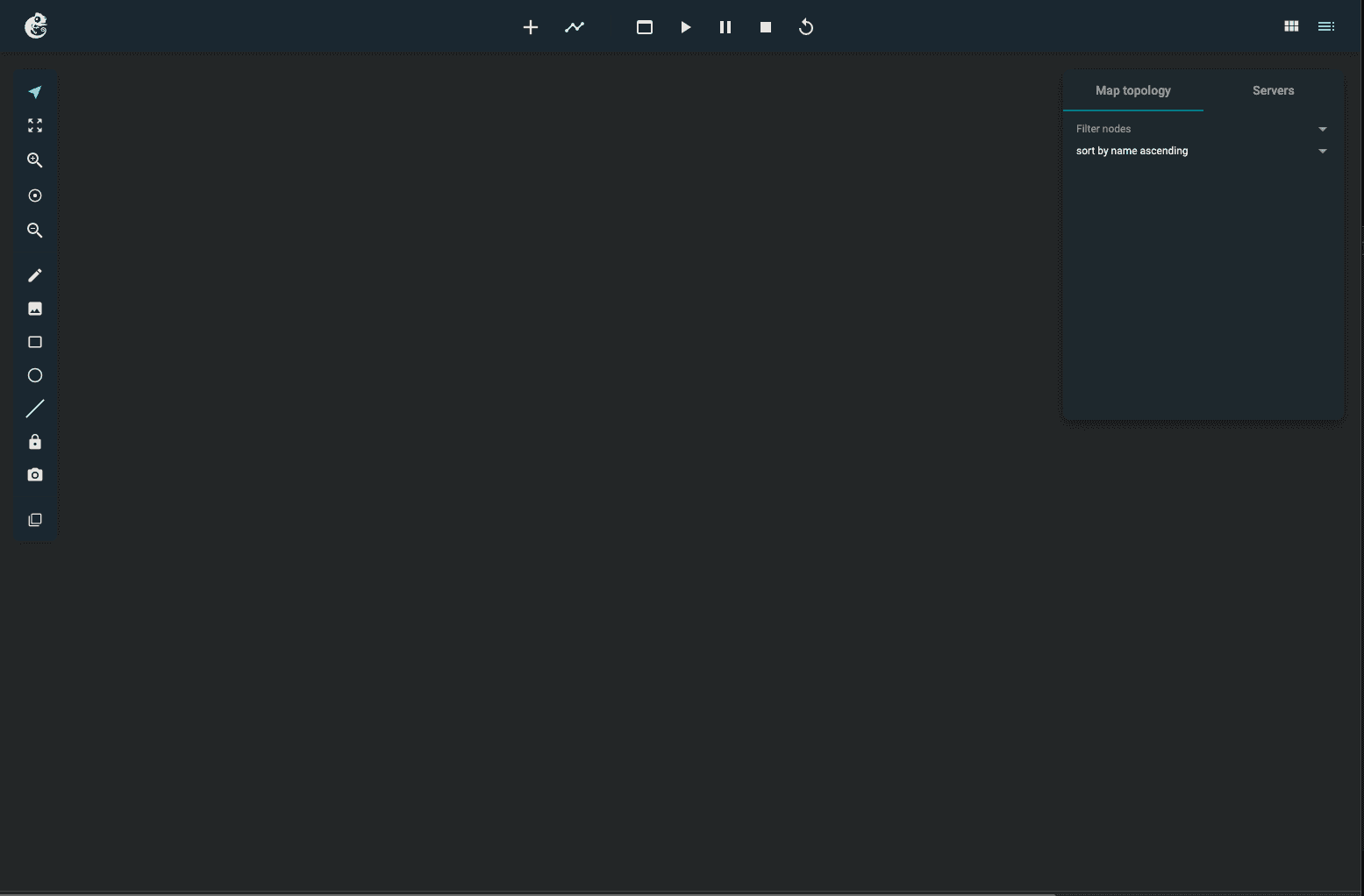Take a screenshot with the camera icon

coord(35,475)
